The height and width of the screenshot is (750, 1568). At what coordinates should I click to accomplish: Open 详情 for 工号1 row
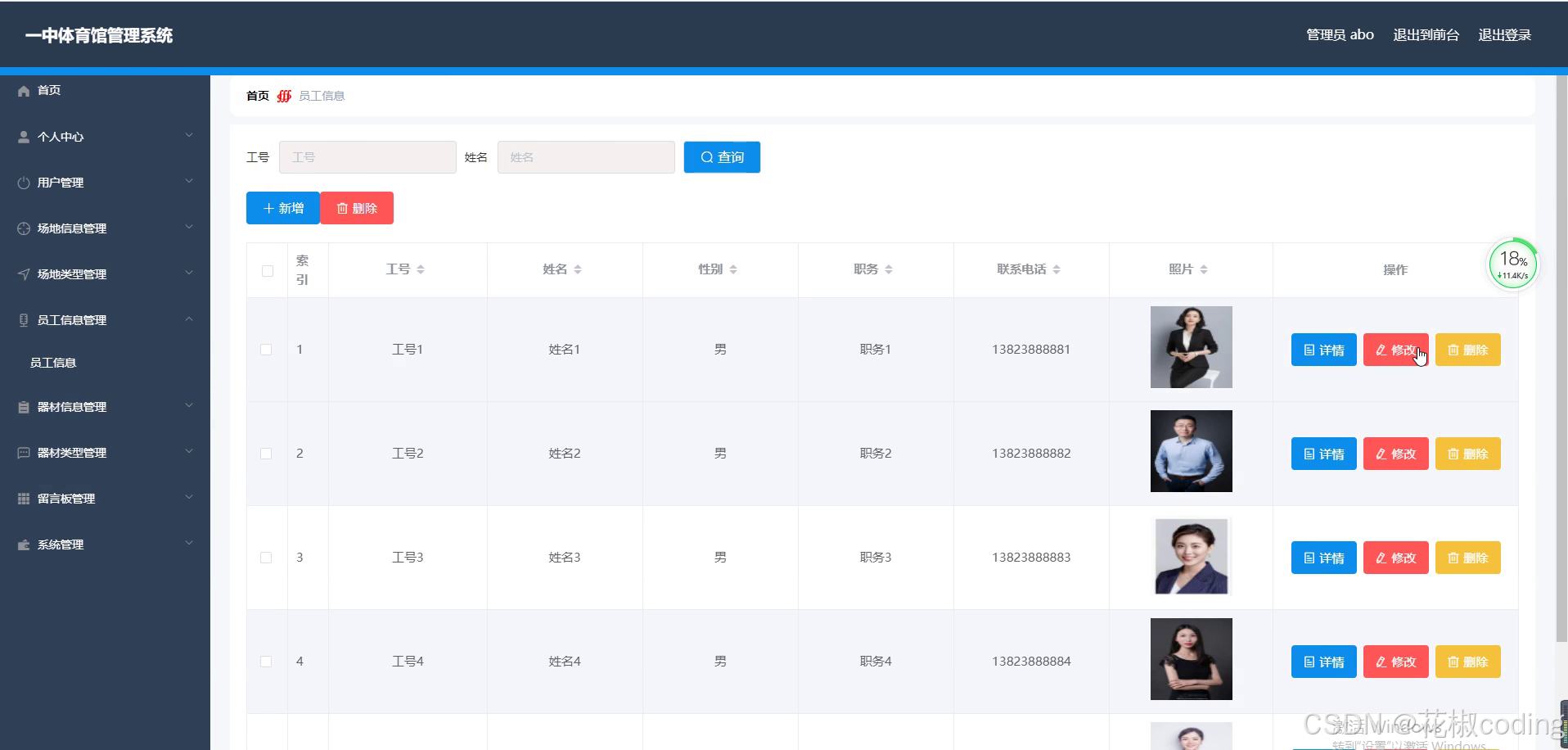[1324, 350]
